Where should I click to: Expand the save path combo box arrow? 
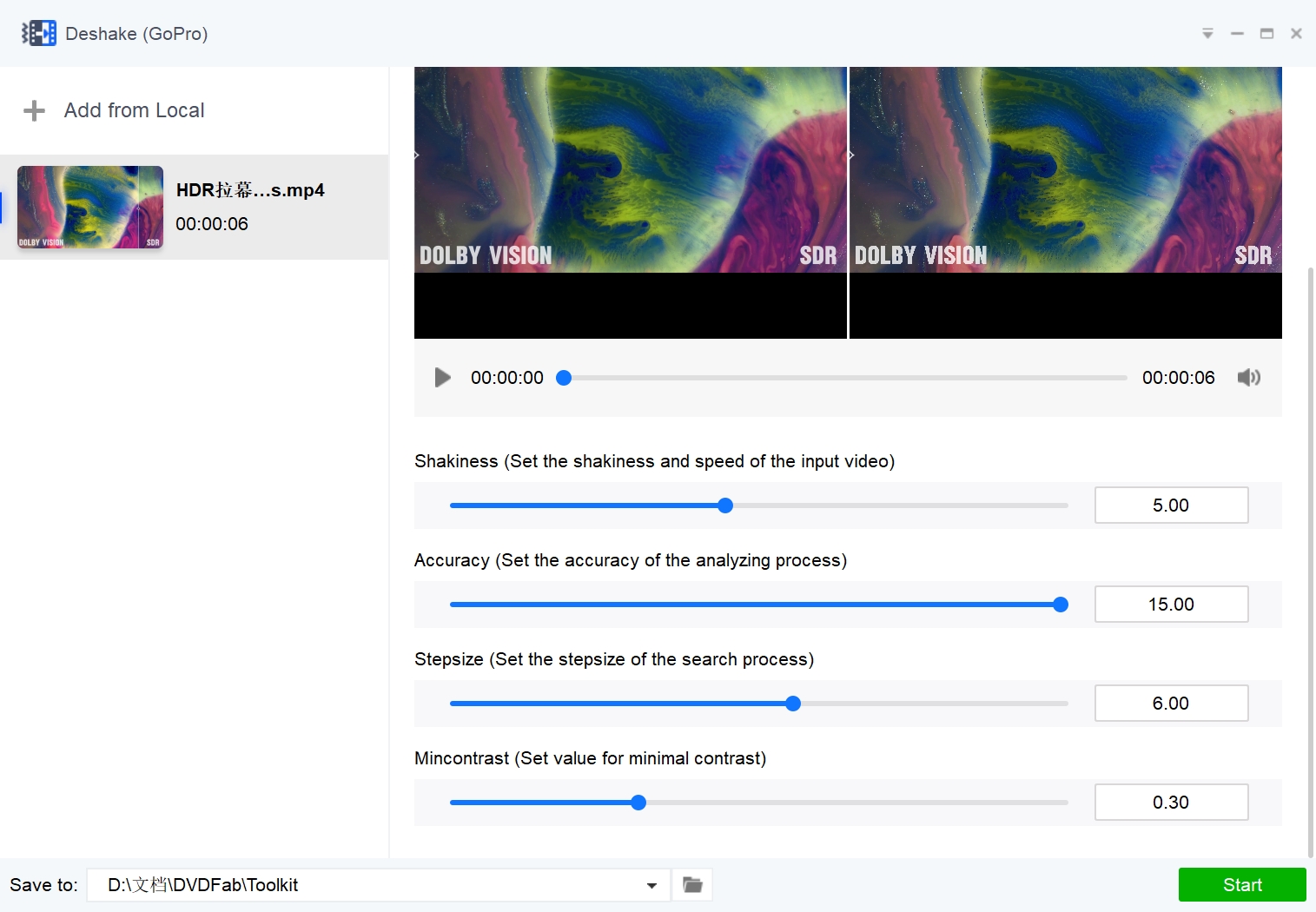tap(651, 884)
